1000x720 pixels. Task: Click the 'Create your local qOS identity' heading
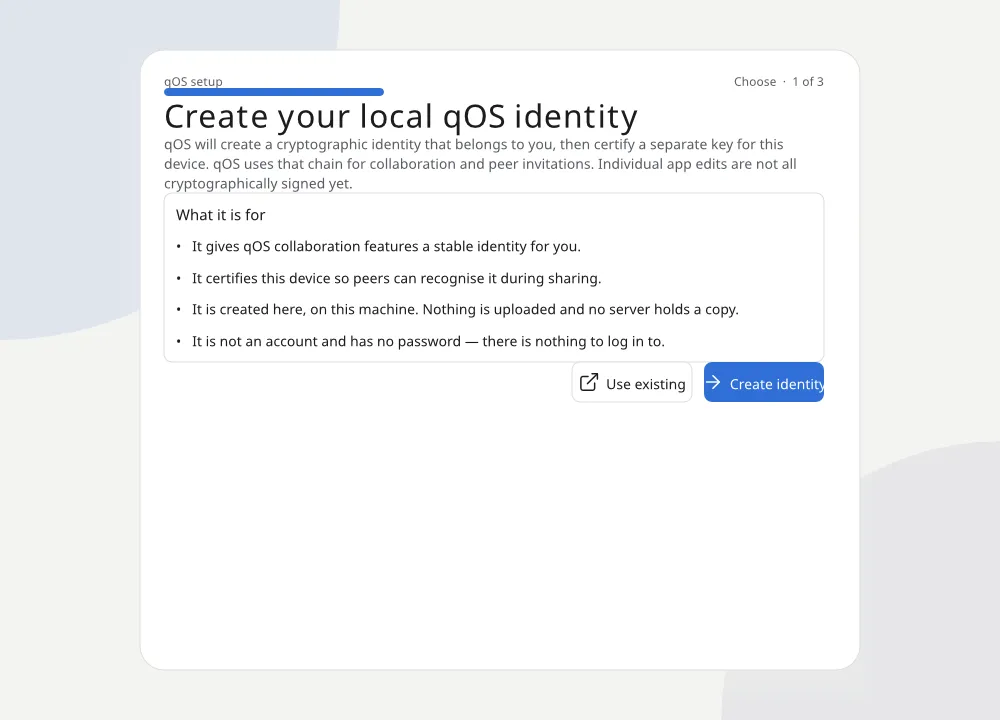tap(401, 116)
